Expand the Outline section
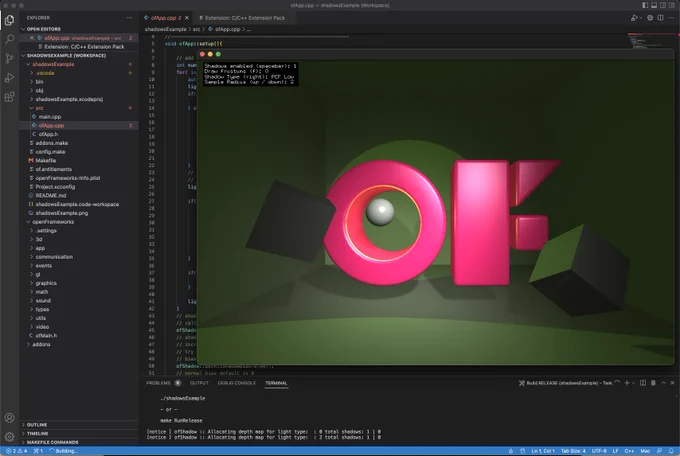 pyautogui.click(x=37, y=425)
